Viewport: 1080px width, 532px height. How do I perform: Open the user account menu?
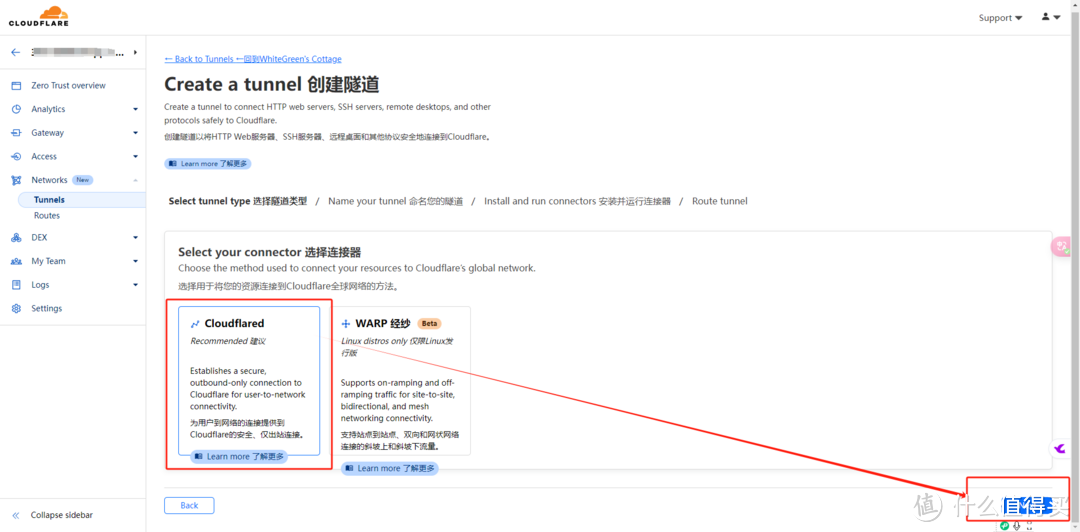[x=1051, y=17]
